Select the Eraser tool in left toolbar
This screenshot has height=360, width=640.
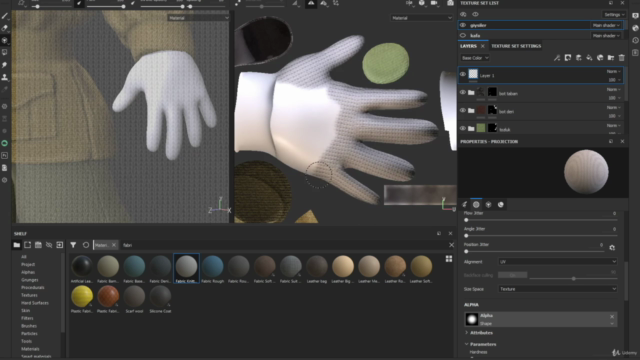(4, 28)
